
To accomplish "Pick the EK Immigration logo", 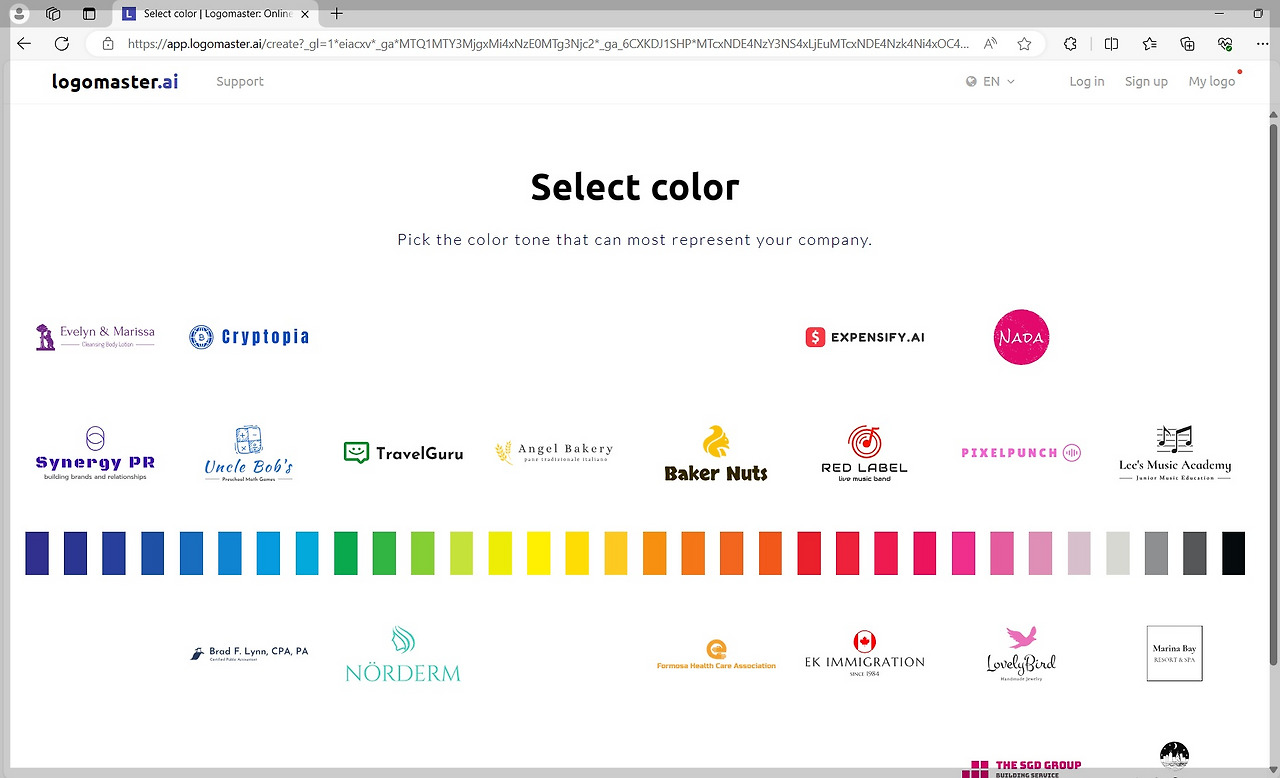I will click(x=865, y=654).
